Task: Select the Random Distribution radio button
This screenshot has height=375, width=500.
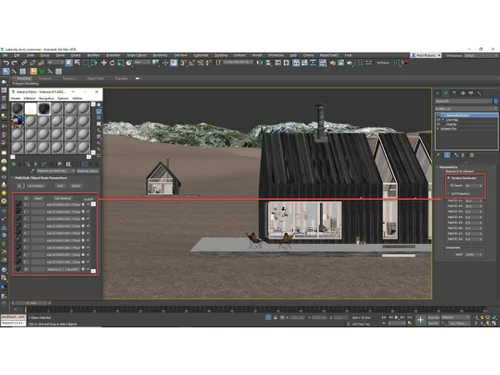Action: 449,178
